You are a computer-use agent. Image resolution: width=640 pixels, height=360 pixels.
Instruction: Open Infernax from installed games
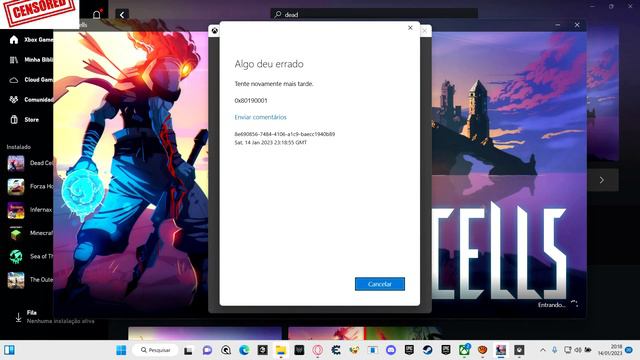coord(30,210)
